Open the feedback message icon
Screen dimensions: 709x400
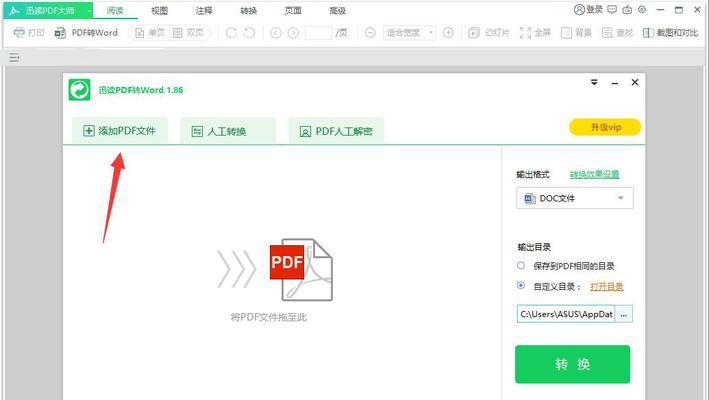tap(612, 9)
